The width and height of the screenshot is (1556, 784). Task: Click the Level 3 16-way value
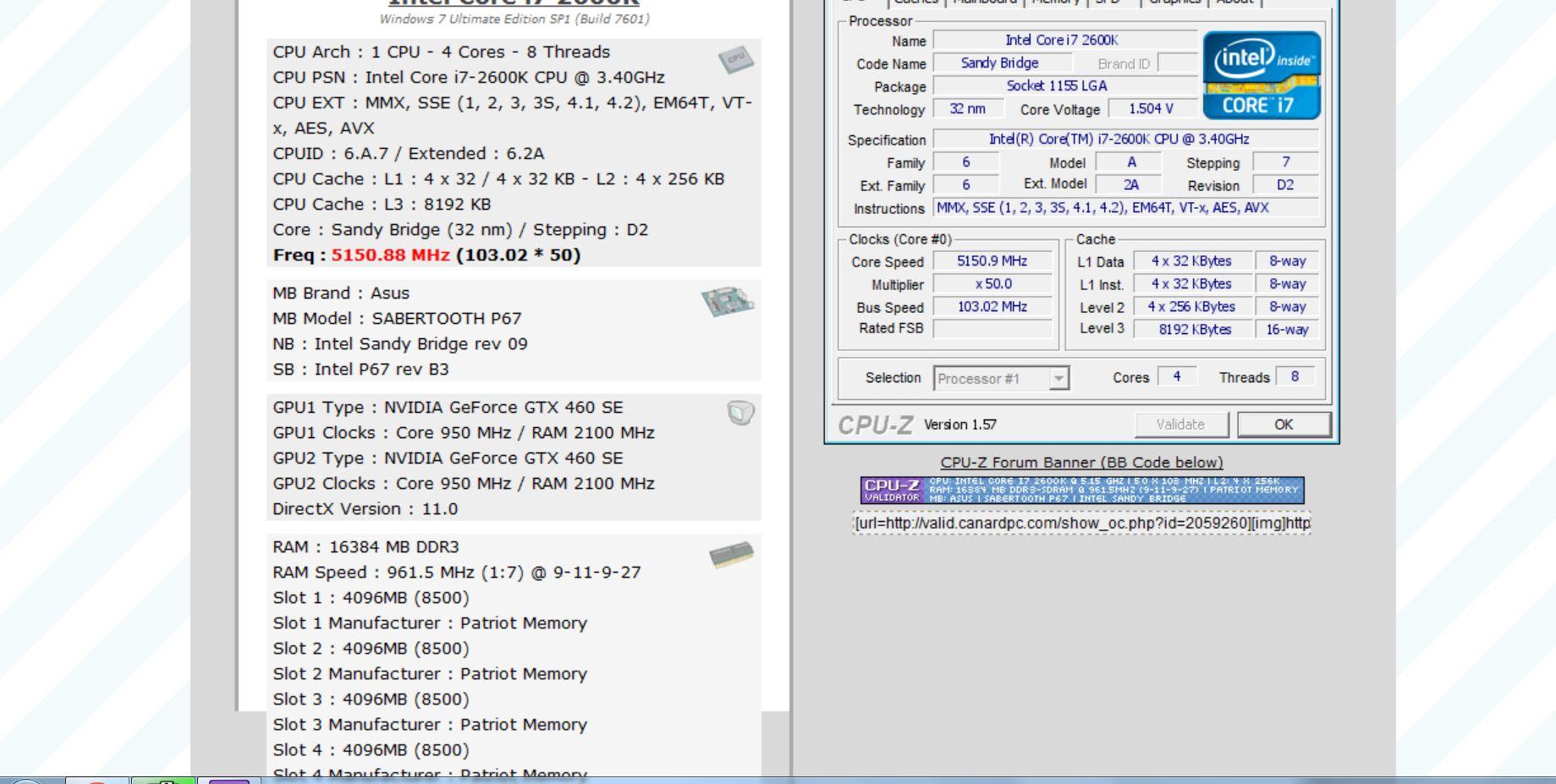[x=1287, y=329]
